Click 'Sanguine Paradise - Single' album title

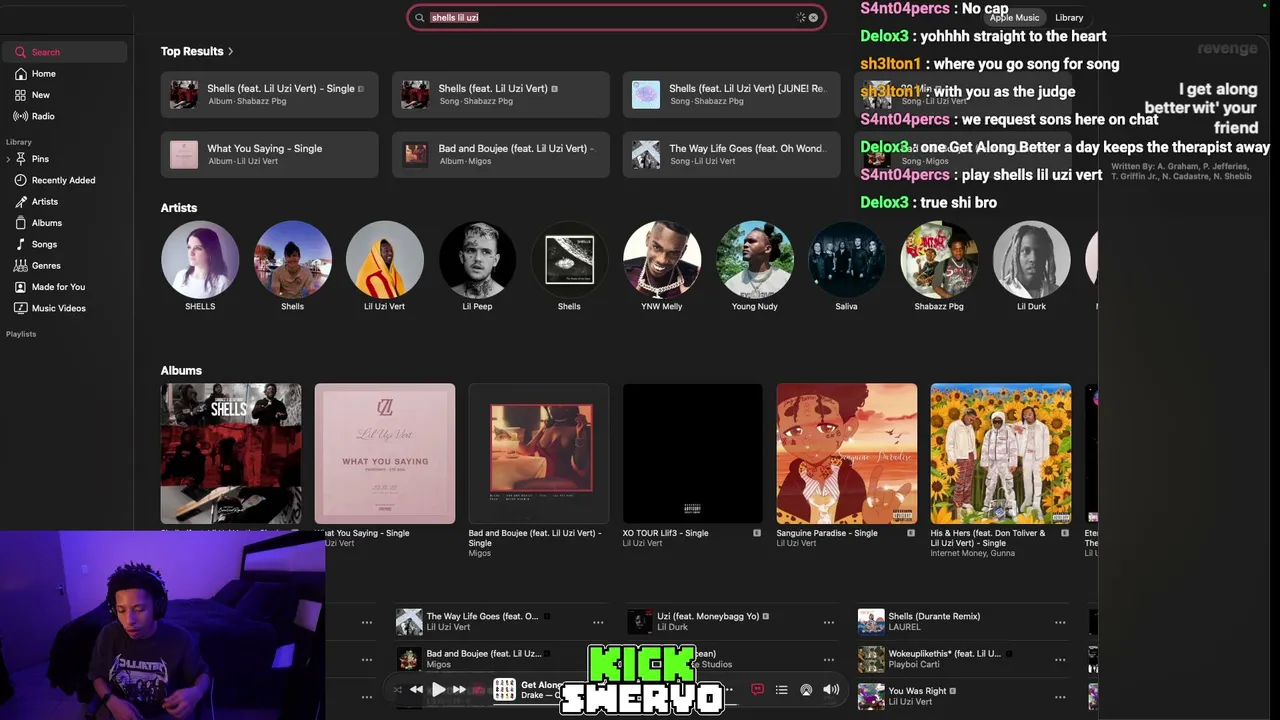[827, 533]
